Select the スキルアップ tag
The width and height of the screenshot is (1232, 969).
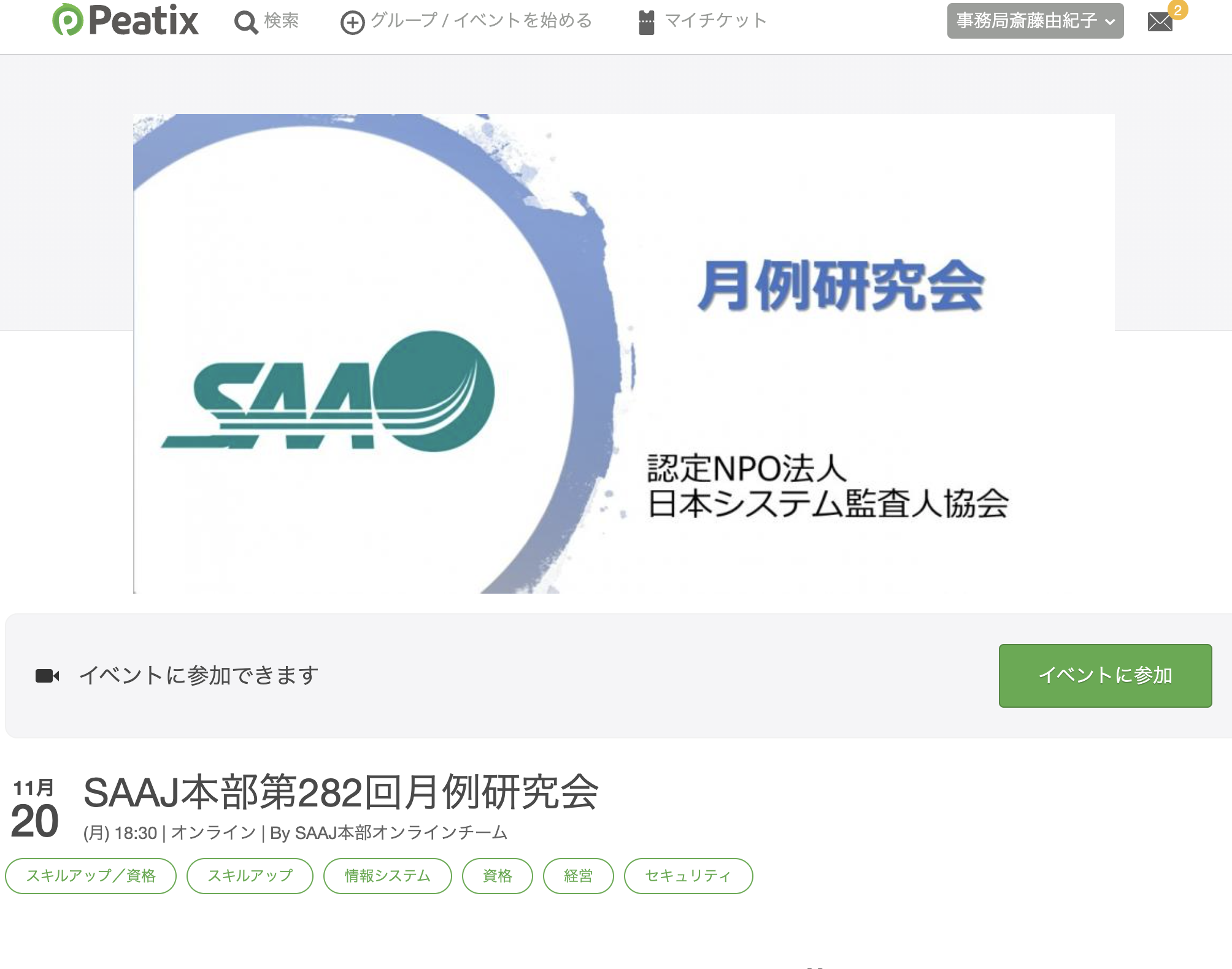[x=250, y=876]
